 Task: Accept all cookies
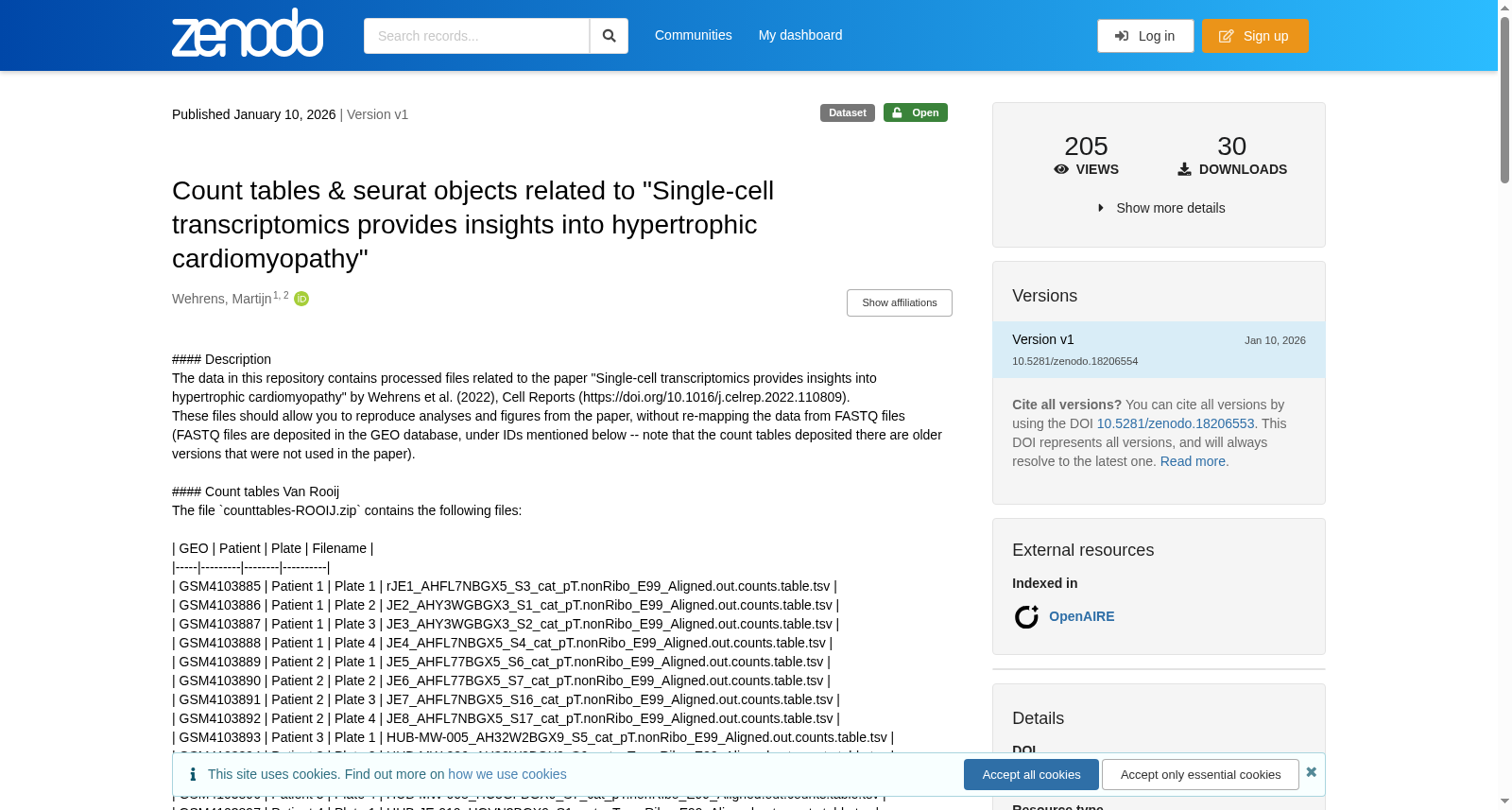(x=1031, y=774)
